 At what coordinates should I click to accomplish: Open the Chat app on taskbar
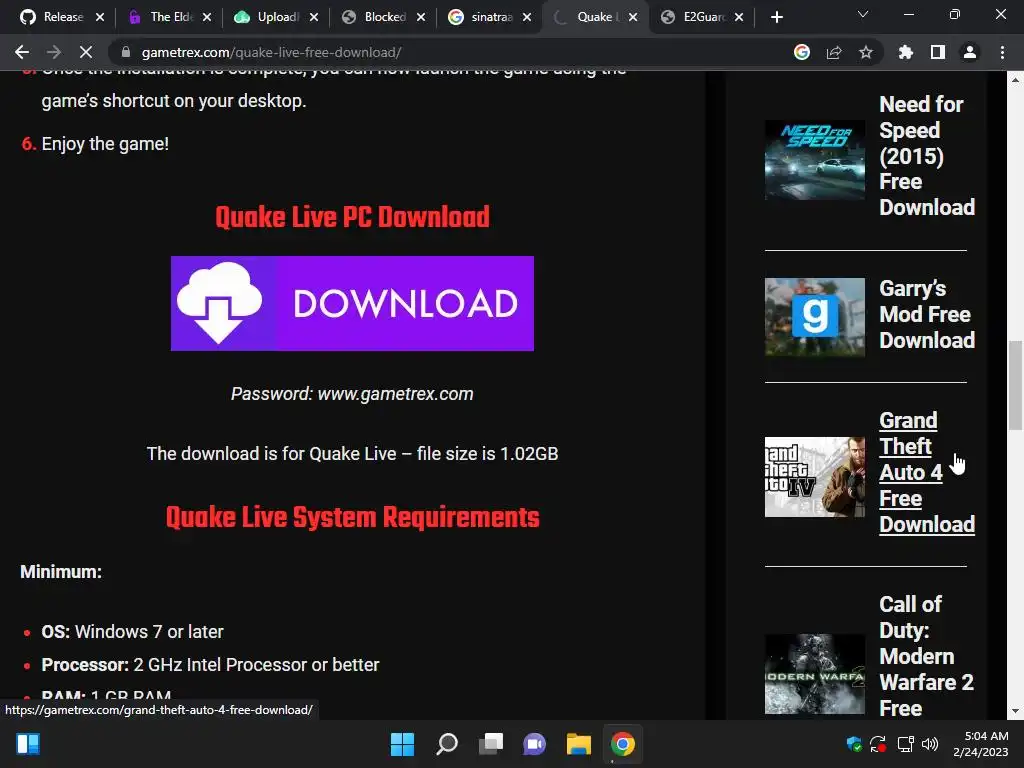[534, 744]
